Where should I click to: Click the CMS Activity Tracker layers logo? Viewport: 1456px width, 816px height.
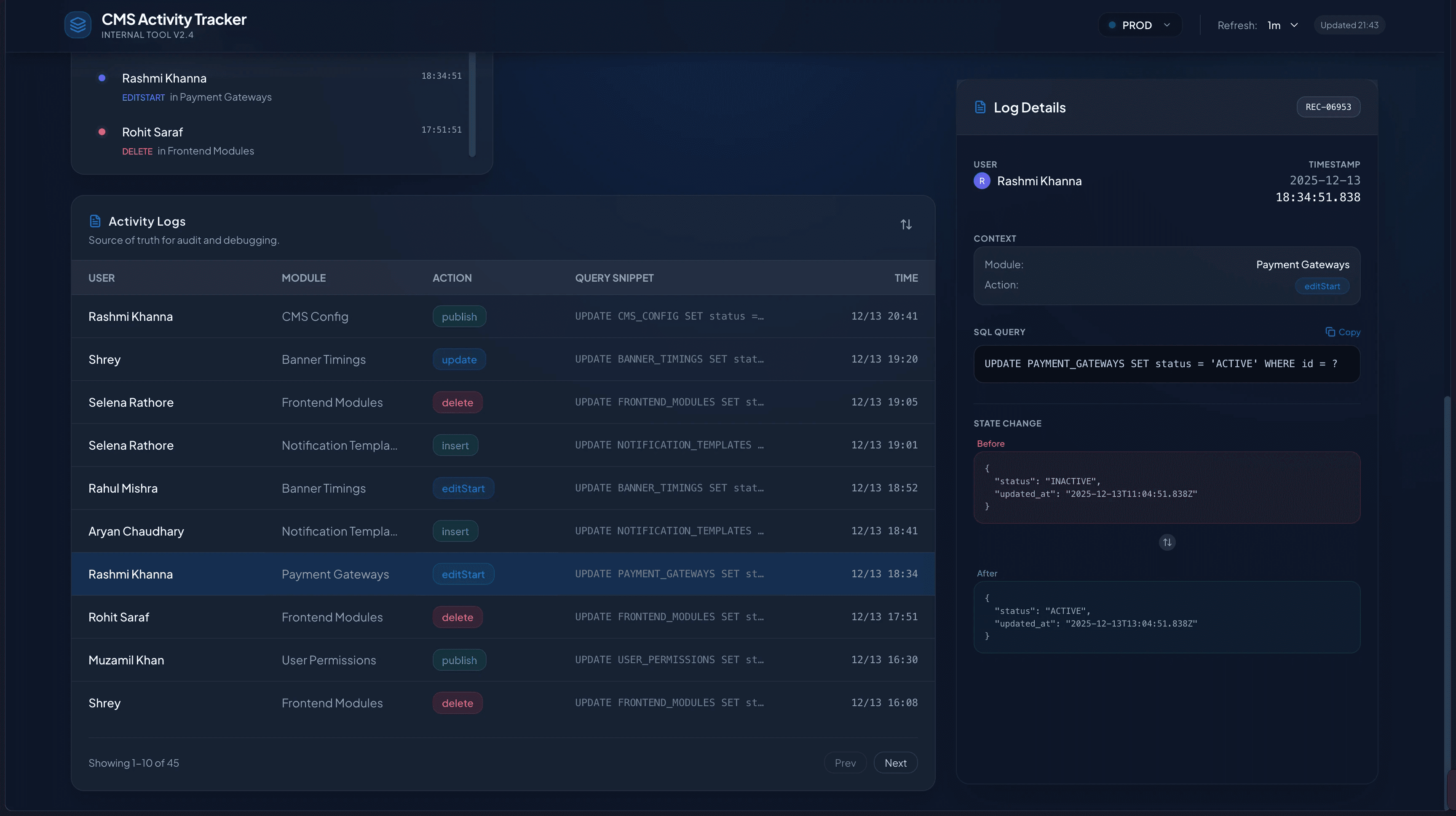pyautogui.click(x=78, y=25)
